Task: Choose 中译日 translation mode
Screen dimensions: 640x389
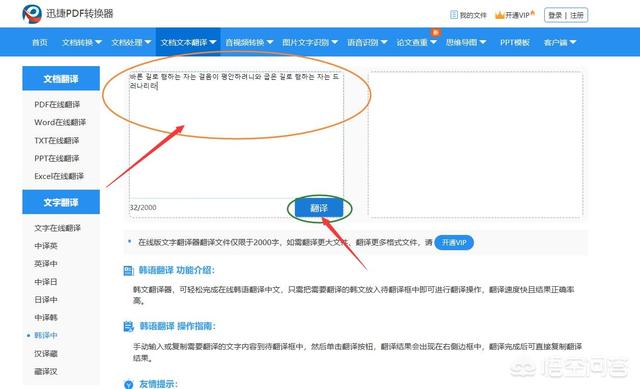Action: tap(46, 282)
